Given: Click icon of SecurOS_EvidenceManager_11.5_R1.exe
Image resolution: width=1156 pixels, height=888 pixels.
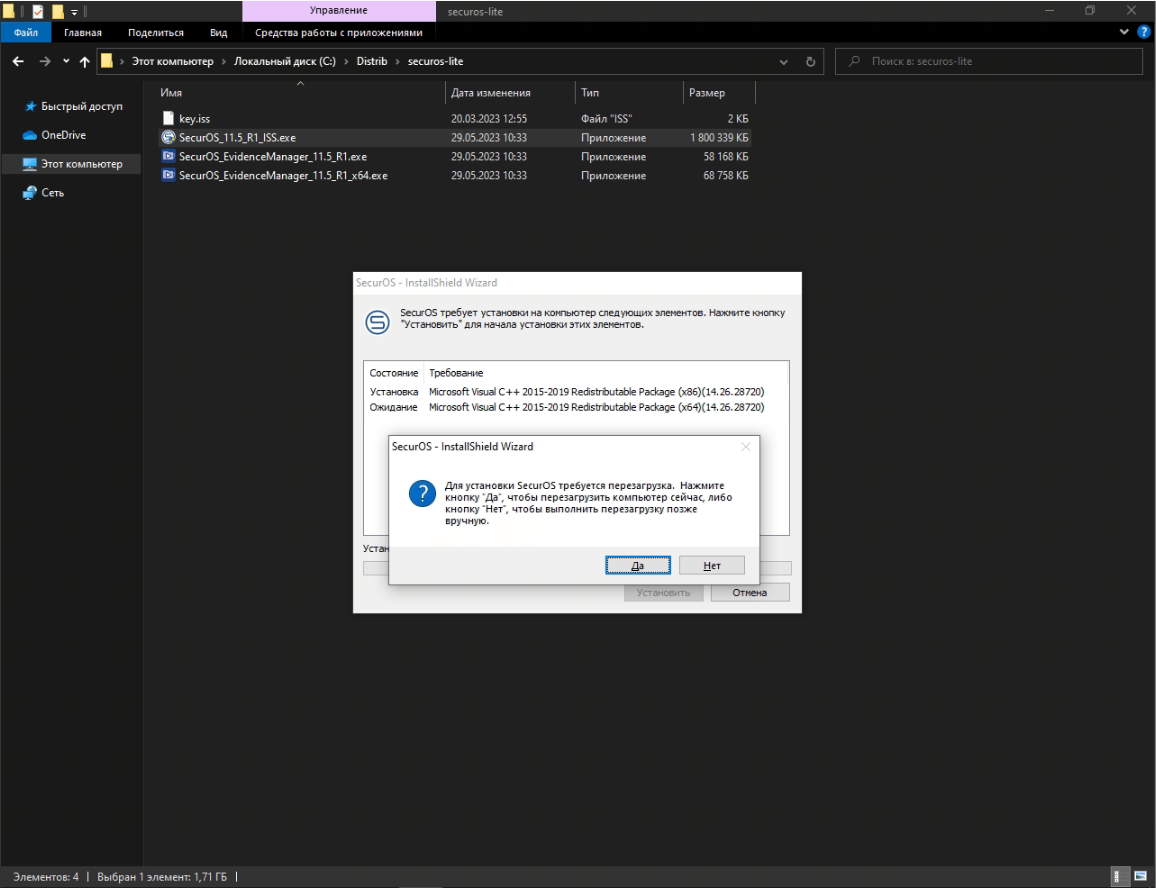Looking at the screenshot, I should click(x=168, y=156).
